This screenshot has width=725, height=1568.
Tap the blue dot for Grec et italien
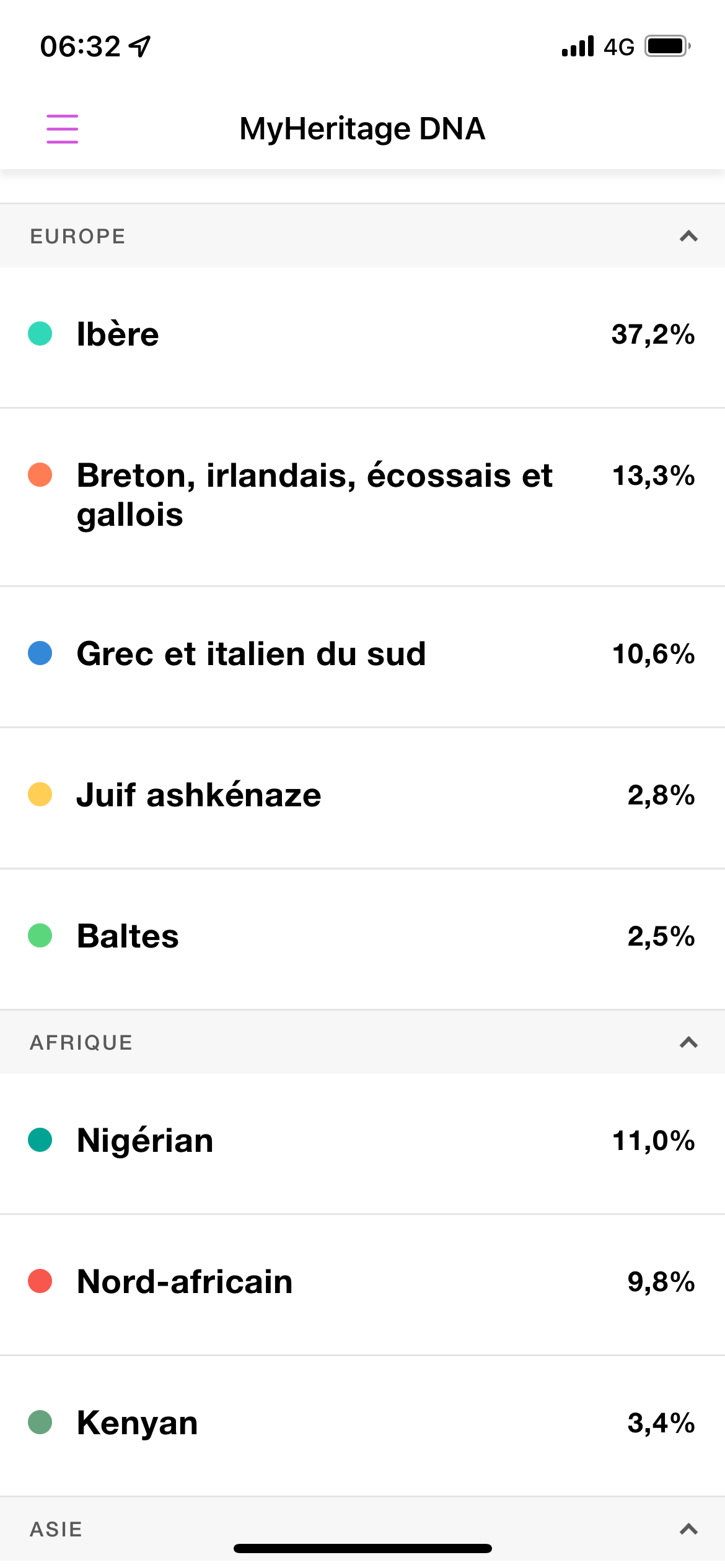[40, 653]
